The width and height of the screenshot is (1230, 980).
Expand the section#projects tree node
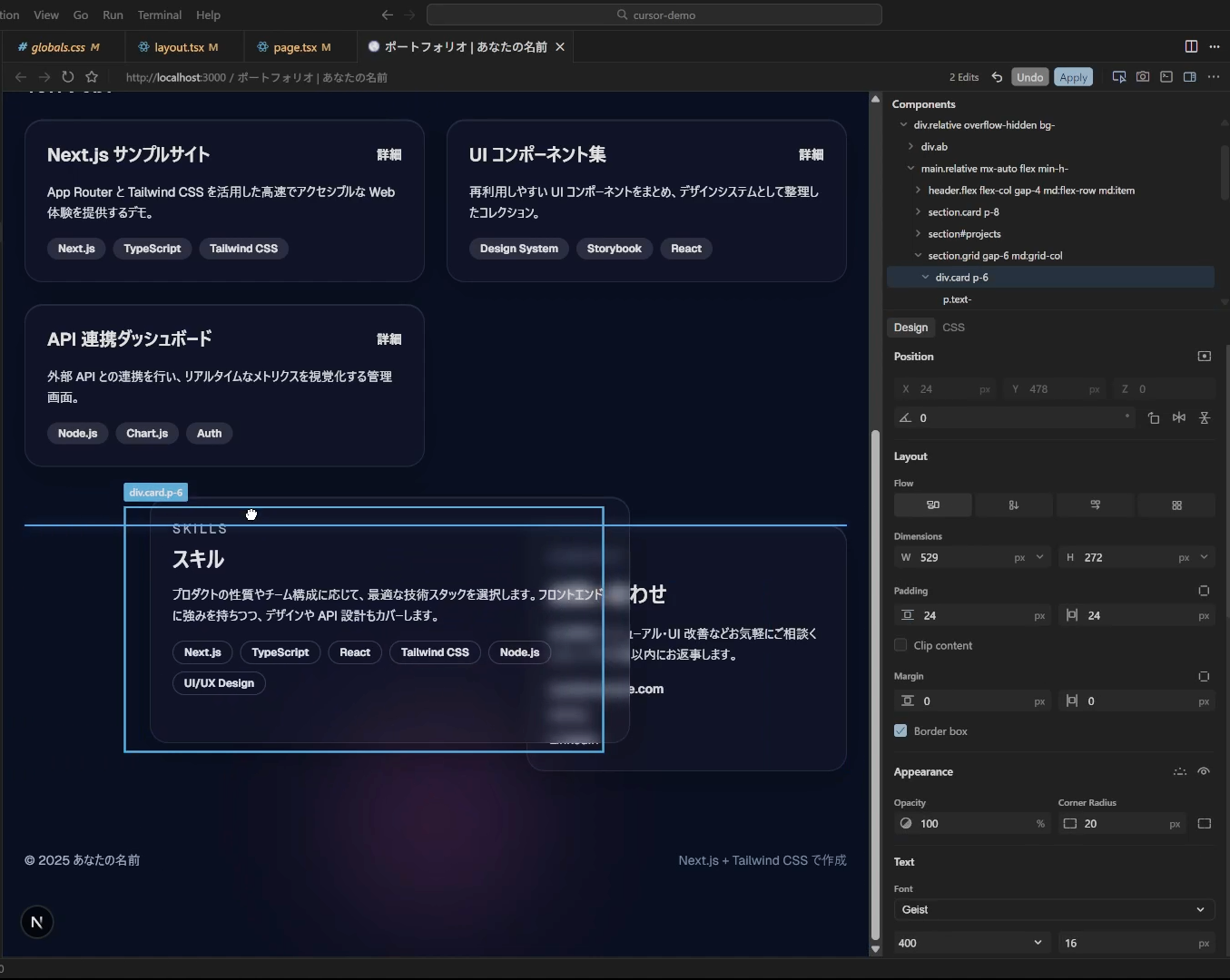918,234
